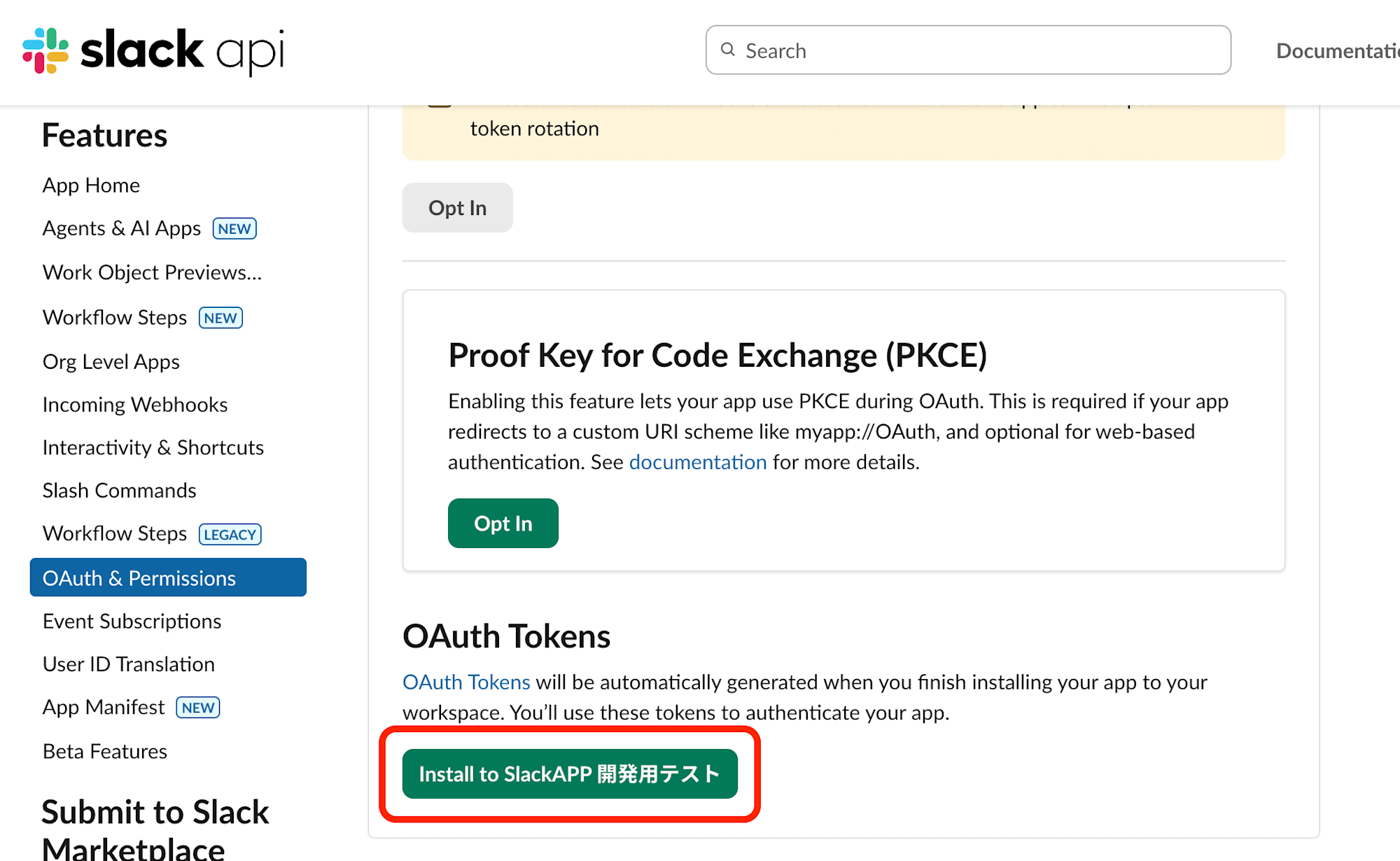Go to Agents & AI Apps
1400x861 pixels.
pos(122,229)
